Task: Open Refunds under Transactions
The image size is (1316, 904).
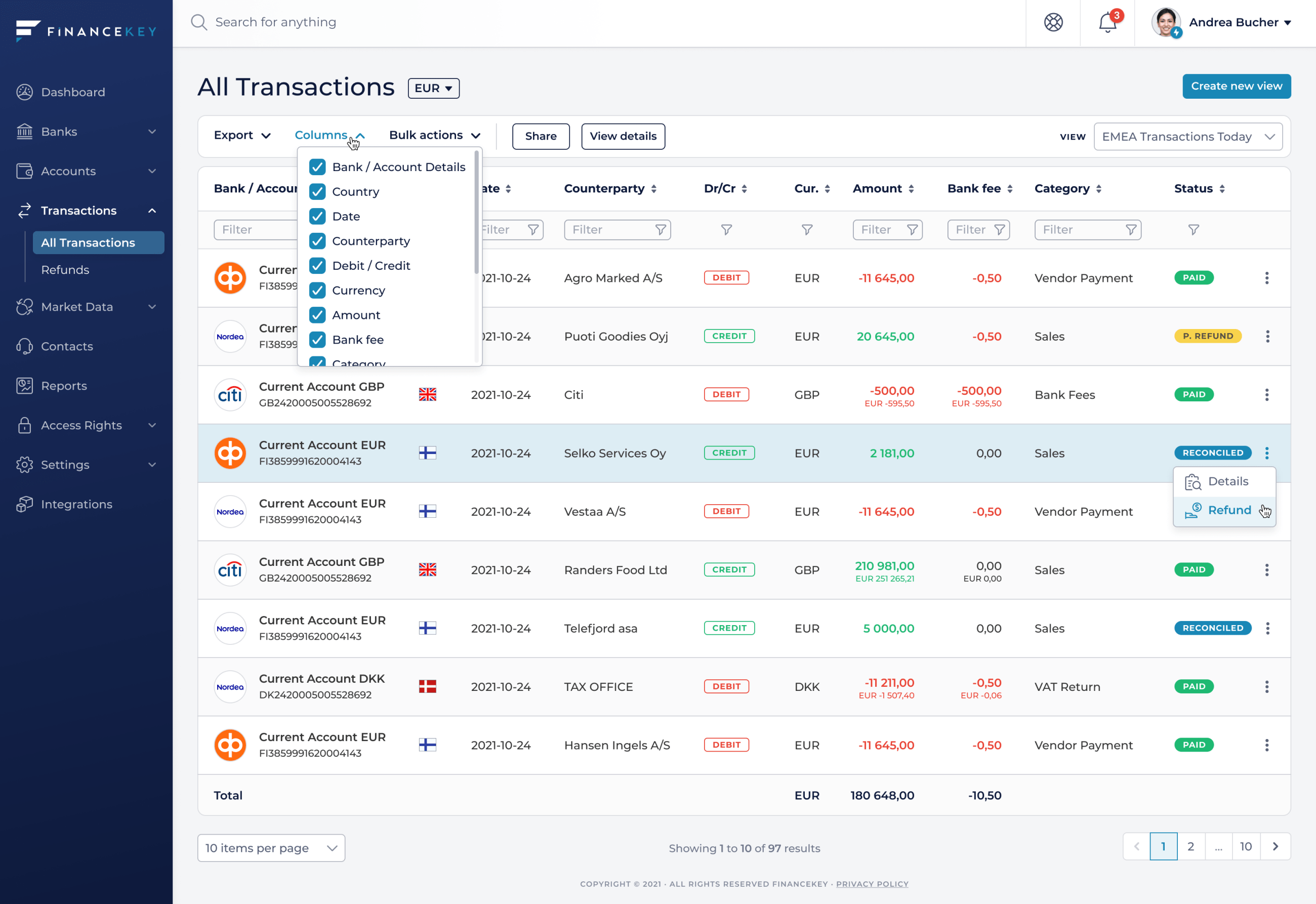Action: [x=65, y=270]
